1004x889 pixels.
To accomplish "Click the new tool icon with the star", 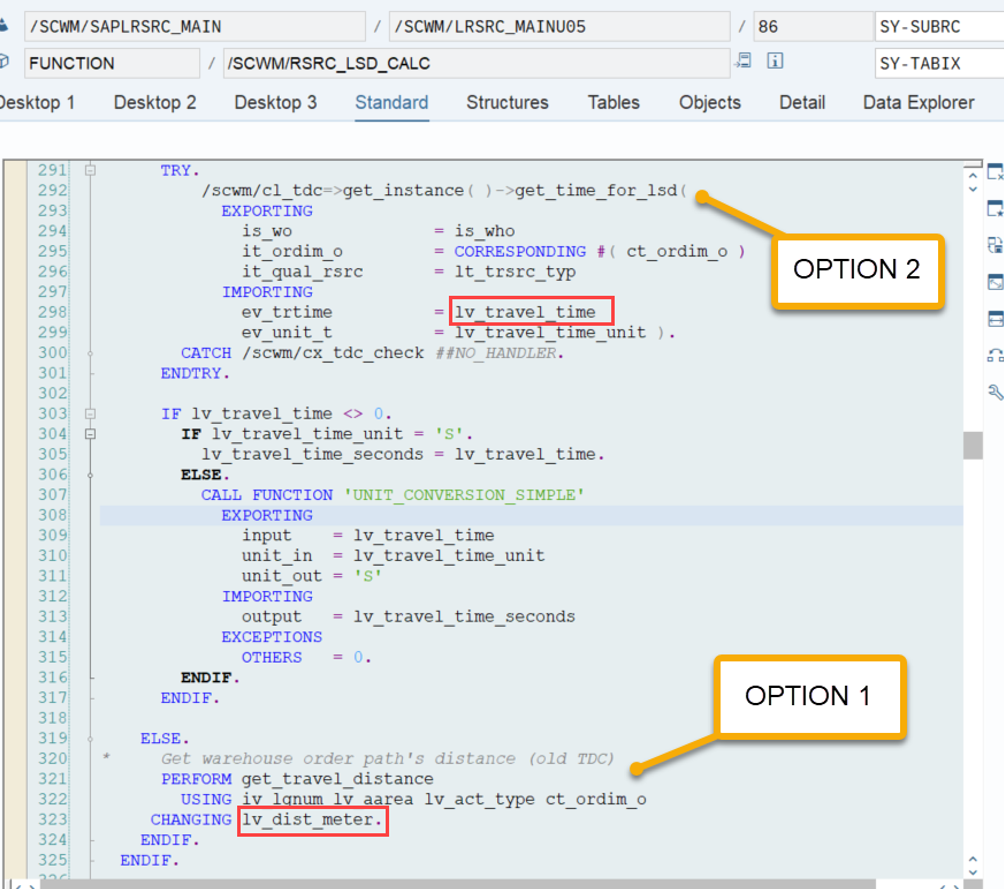I will tap(995, 208).
